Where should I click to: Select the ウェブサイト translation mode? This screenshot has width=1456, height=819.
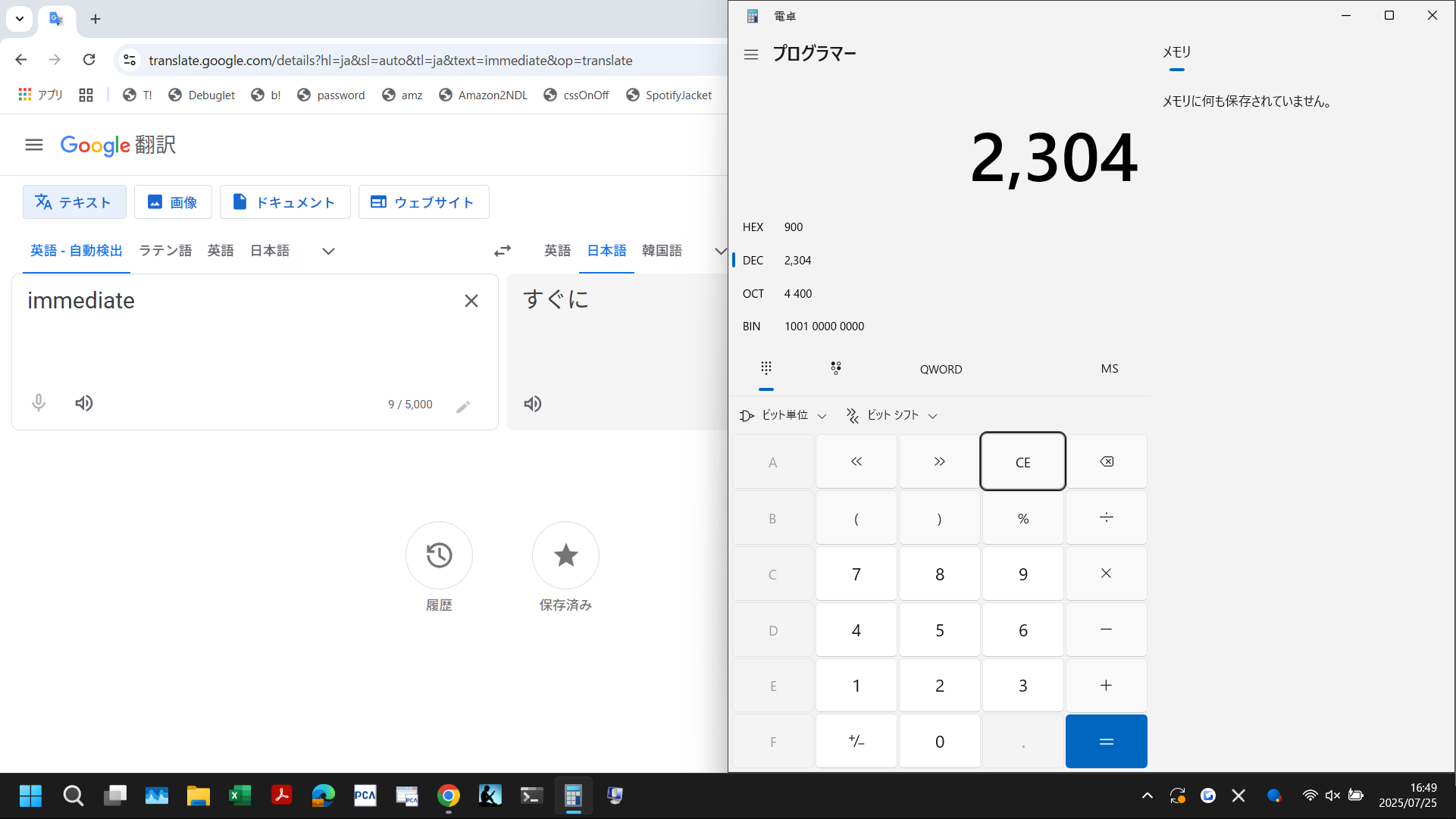424,202
